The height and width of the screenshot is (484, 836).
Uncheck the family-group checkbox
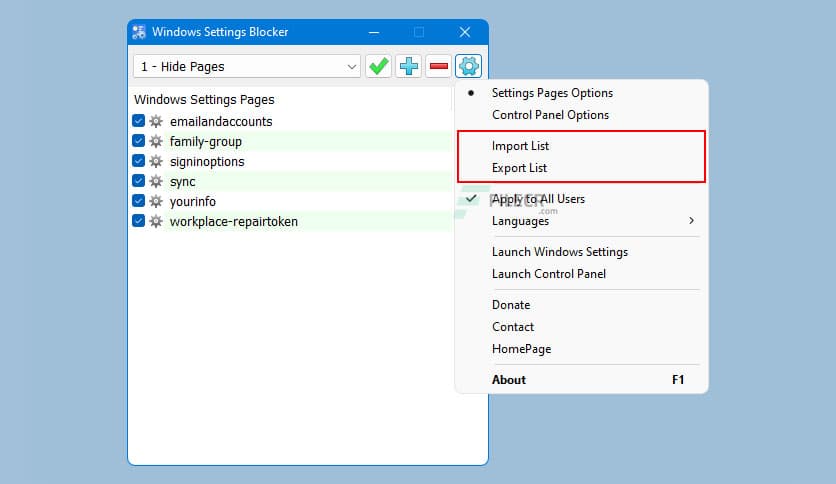139,141
